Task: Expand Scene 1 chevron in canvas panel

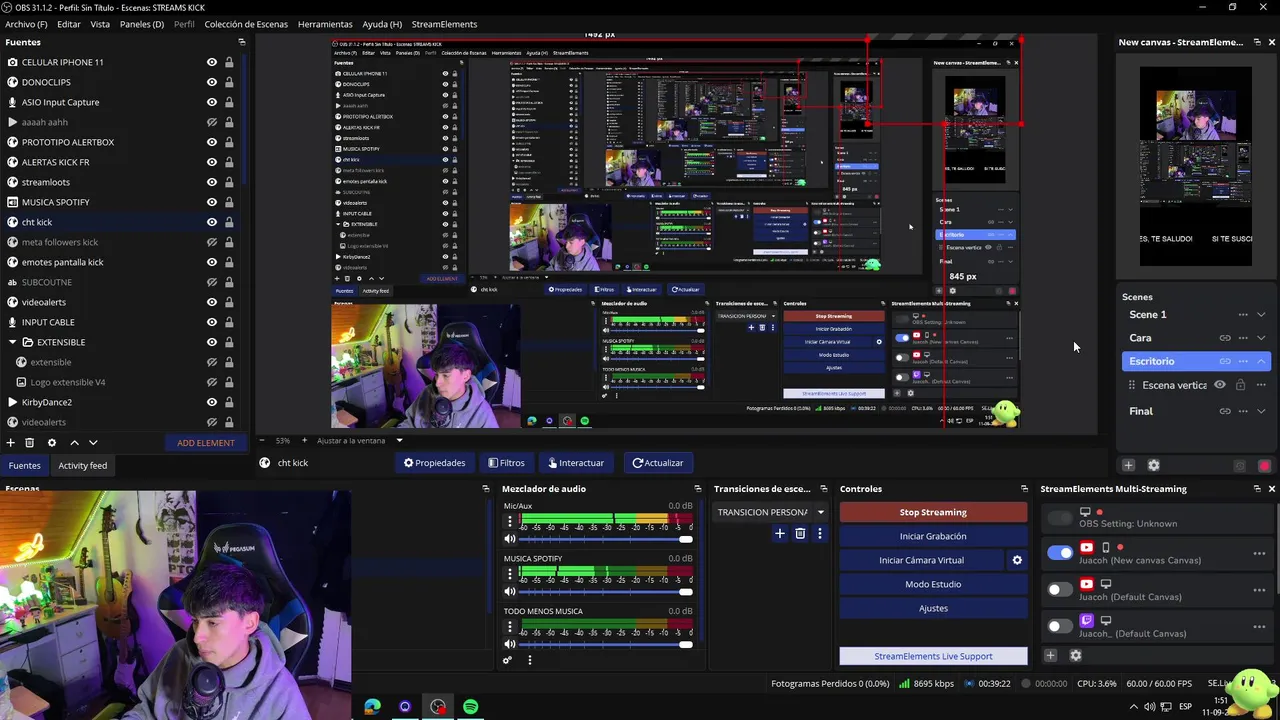Action: 1261,314
